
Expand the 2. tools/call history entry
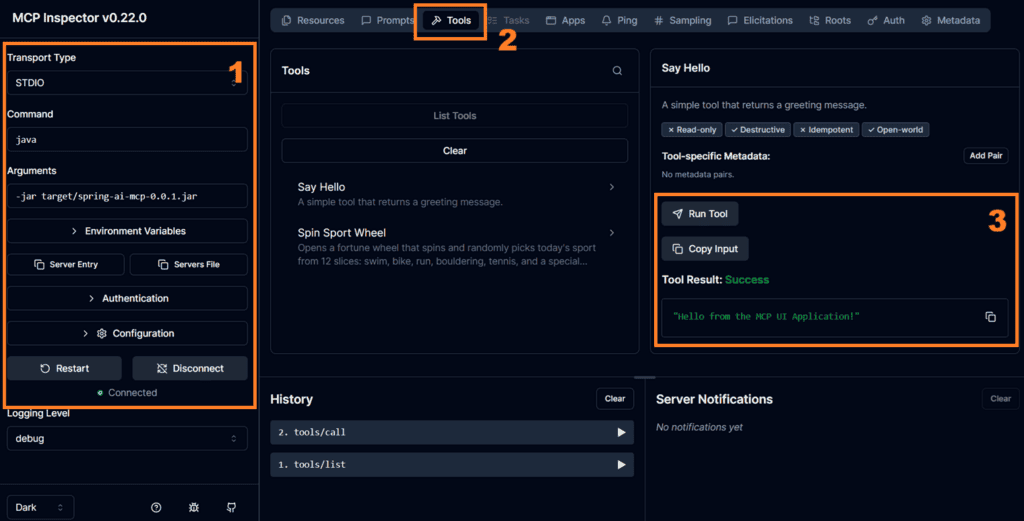pyautogui.click(x=452, y=432)
